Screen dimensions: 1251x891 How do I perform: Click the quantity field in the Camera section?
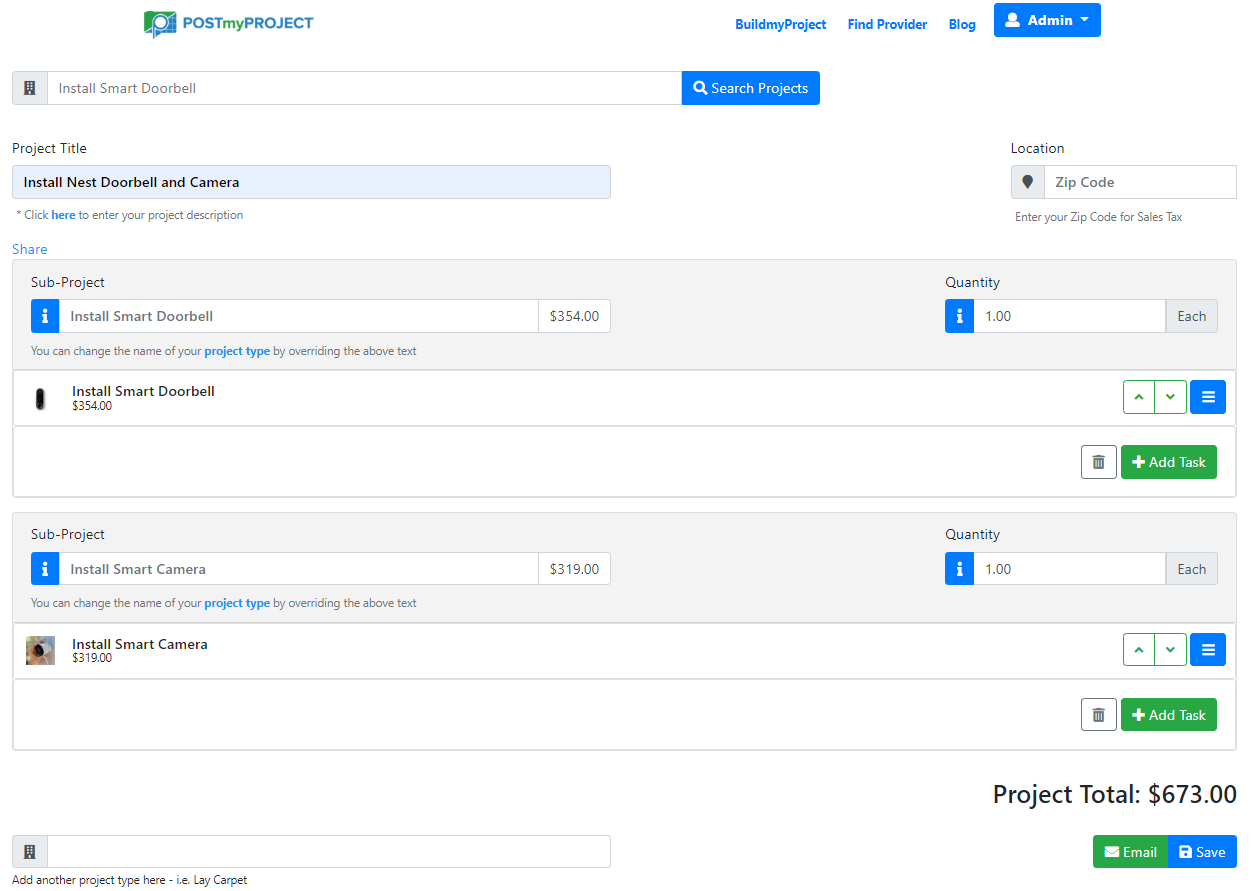(1070, 569)
